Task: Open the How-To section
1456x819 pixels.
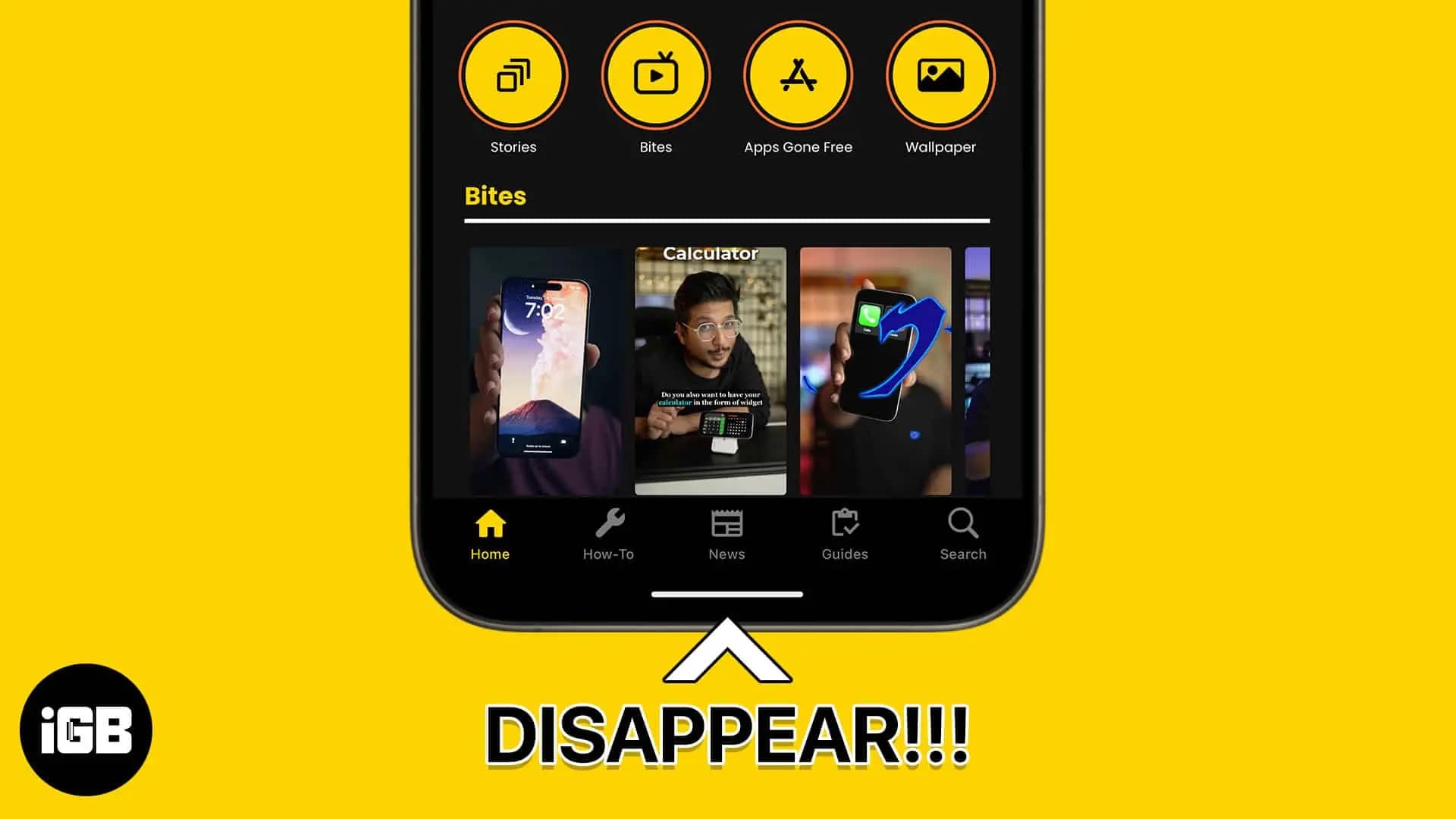Action: pyautogui.click(x=608, y=532)
